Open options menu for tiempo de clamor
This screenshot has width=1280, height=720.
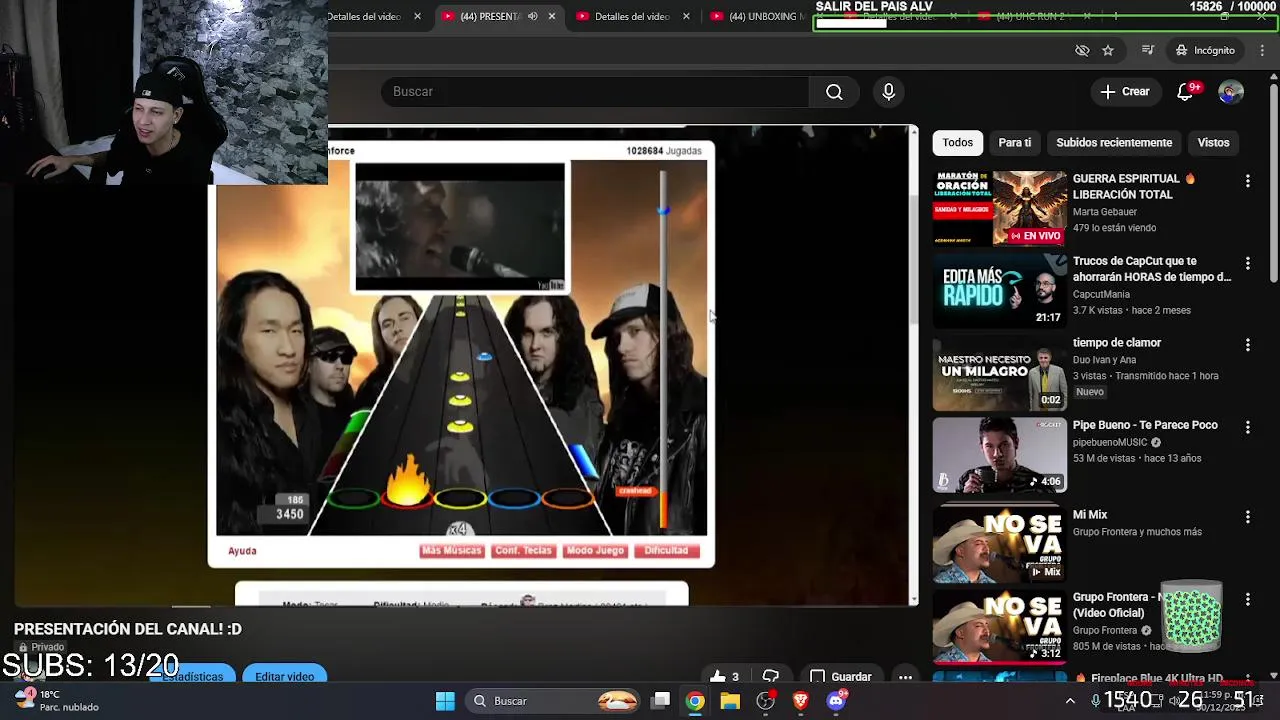(1247, 345)
